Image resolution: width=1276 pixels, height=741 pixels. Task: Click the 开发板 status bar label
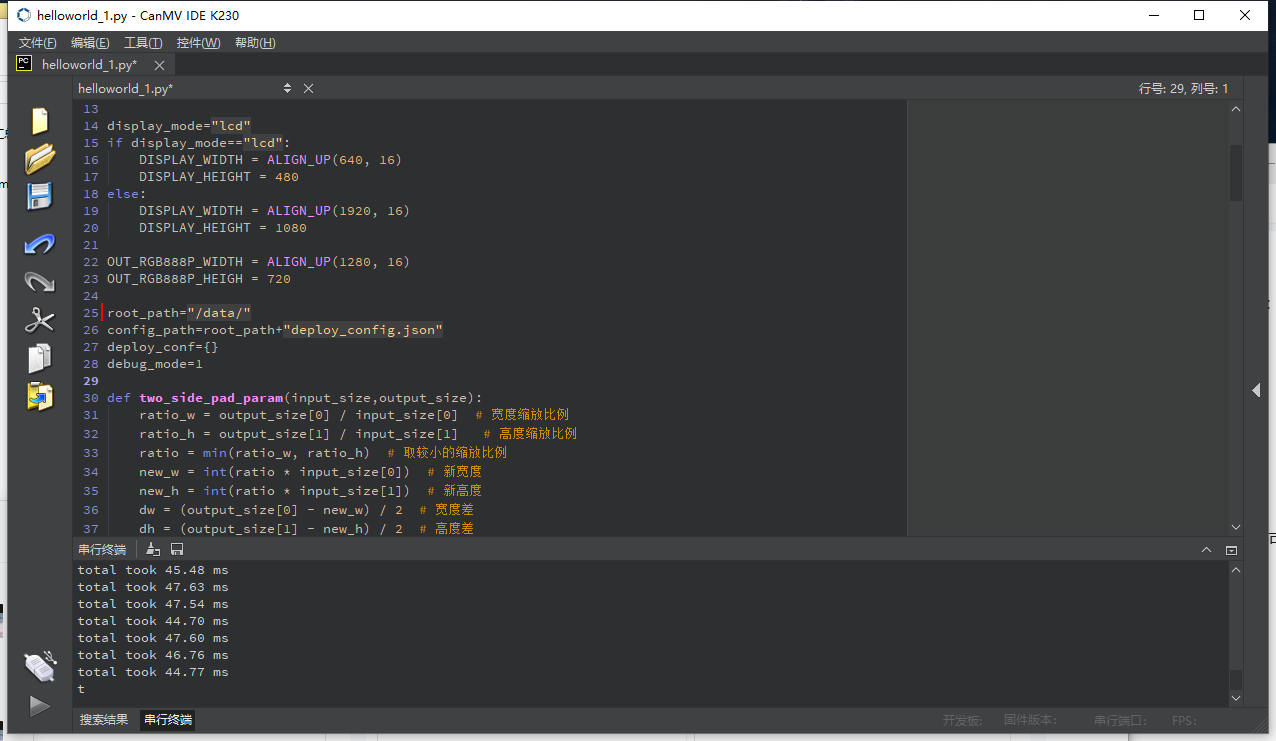click(962, 720)
